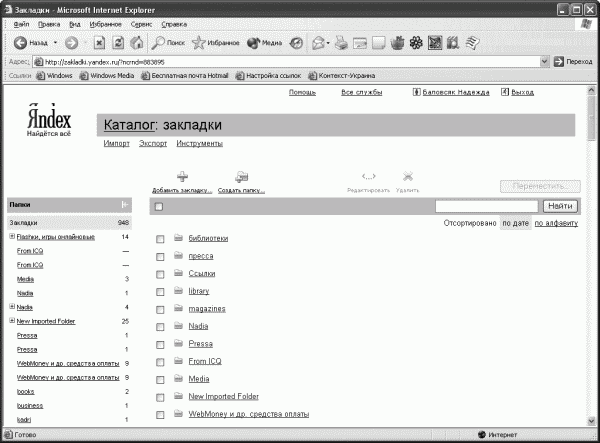Open the Избранное favorites pane
The height and width of the screenshot is (443, 600).
coord(216,43)
